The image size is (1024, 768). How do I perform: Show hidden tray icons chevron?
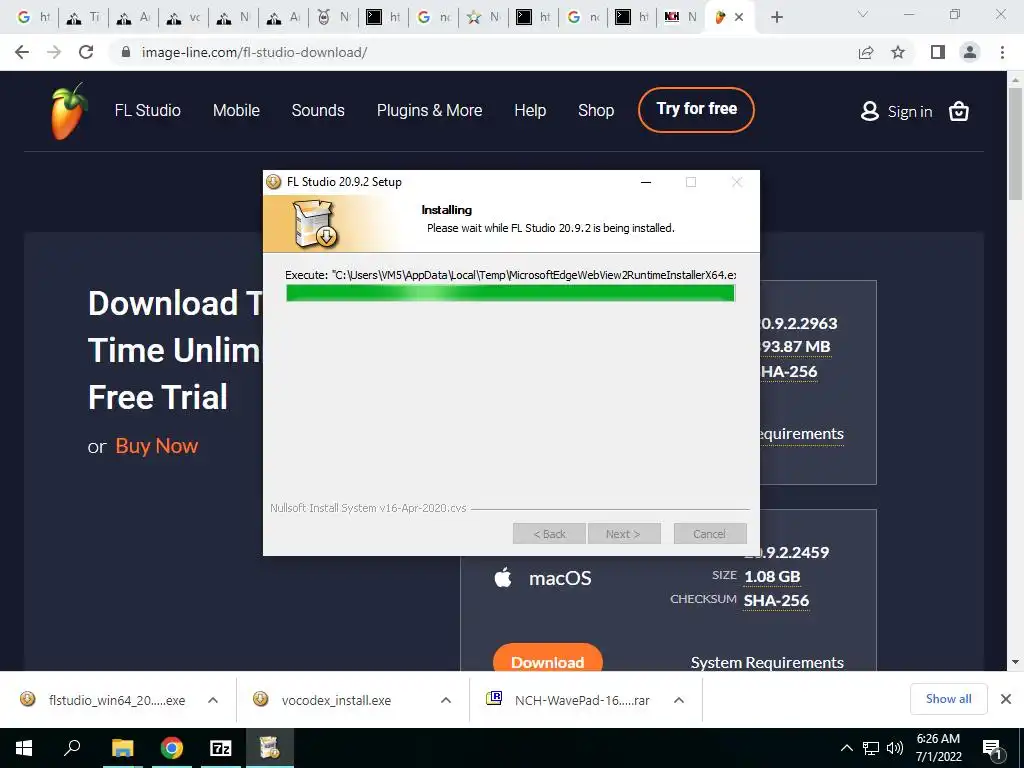tap(846, 748)
